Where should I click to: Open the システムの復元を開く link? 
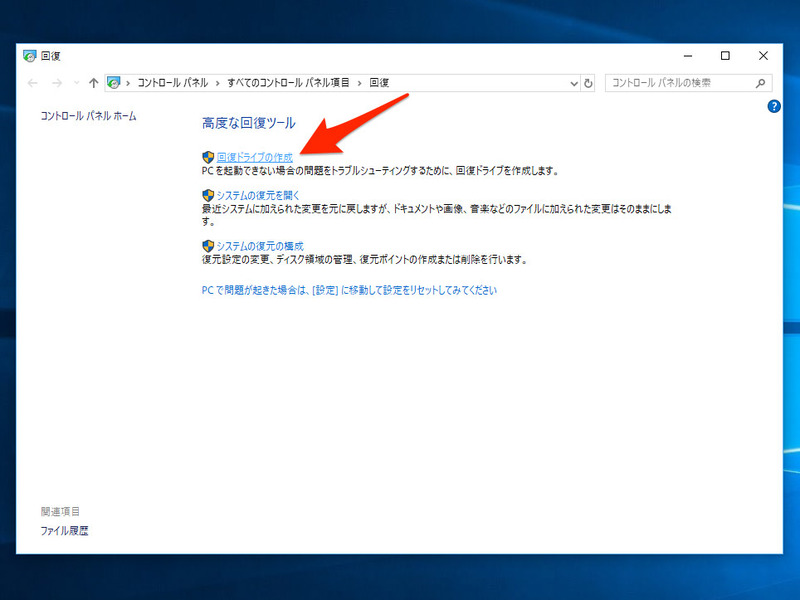click(258, 195)
